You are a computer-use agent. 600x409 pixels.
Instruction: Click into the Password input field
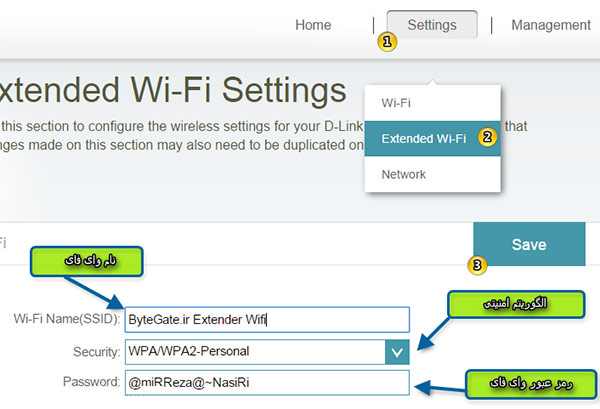[x=267, y=383]
